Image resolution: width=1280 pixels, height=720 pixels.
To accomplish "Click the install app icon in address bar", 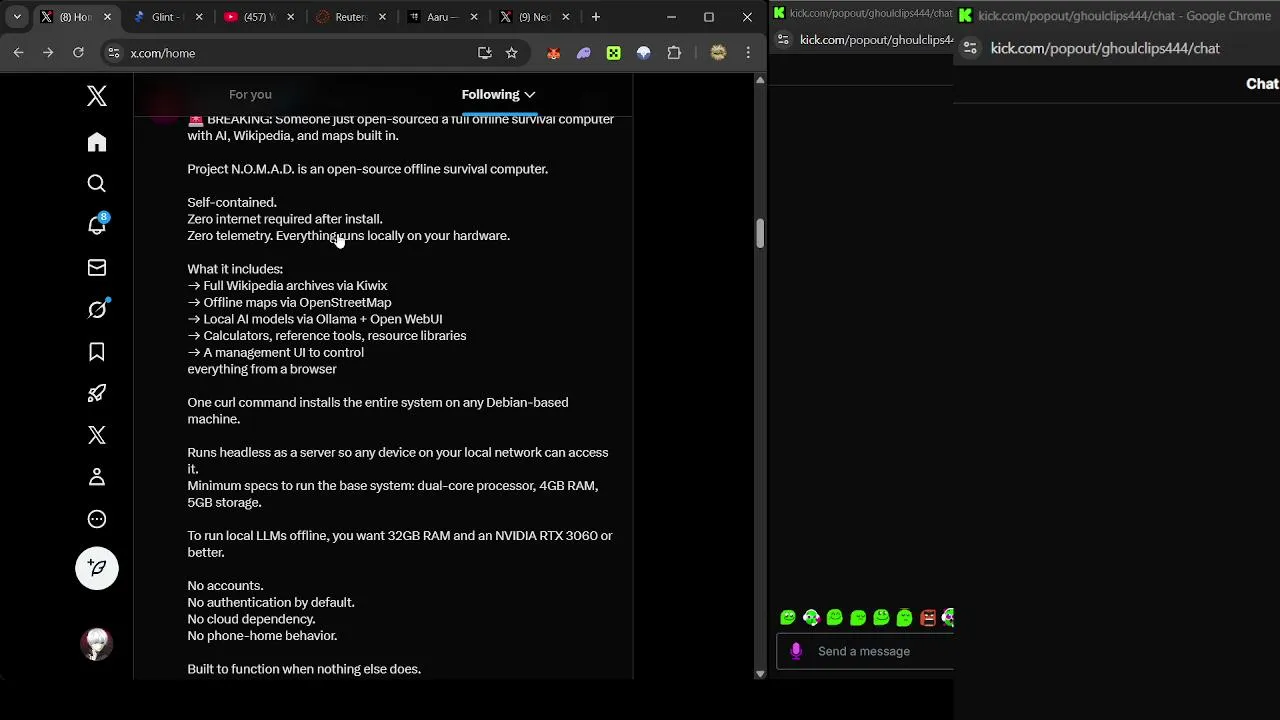I will pyautogui.click(x=485, y=53).
